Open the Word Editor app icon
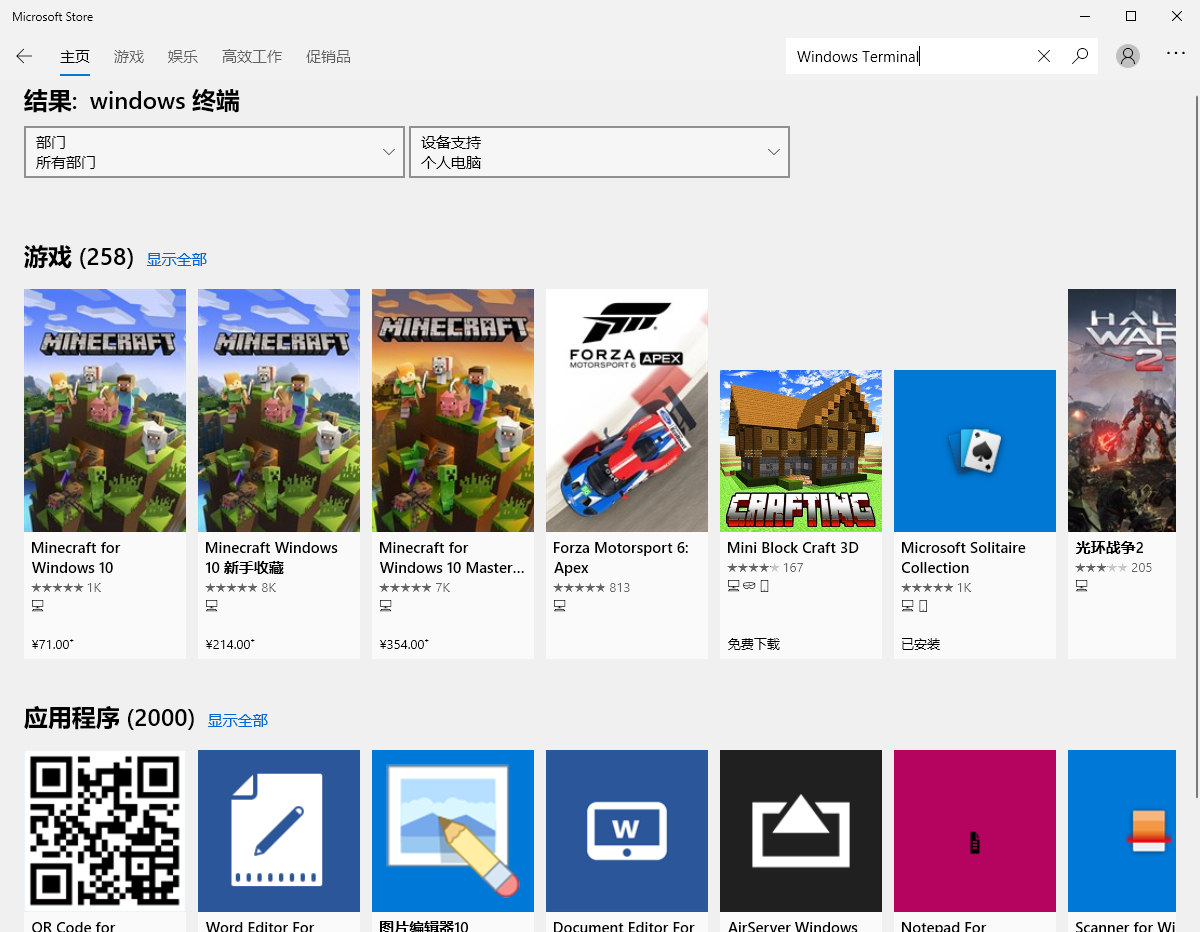Image resolution: width=1200 pixels, height=932 pixels. tap(279, 831)
